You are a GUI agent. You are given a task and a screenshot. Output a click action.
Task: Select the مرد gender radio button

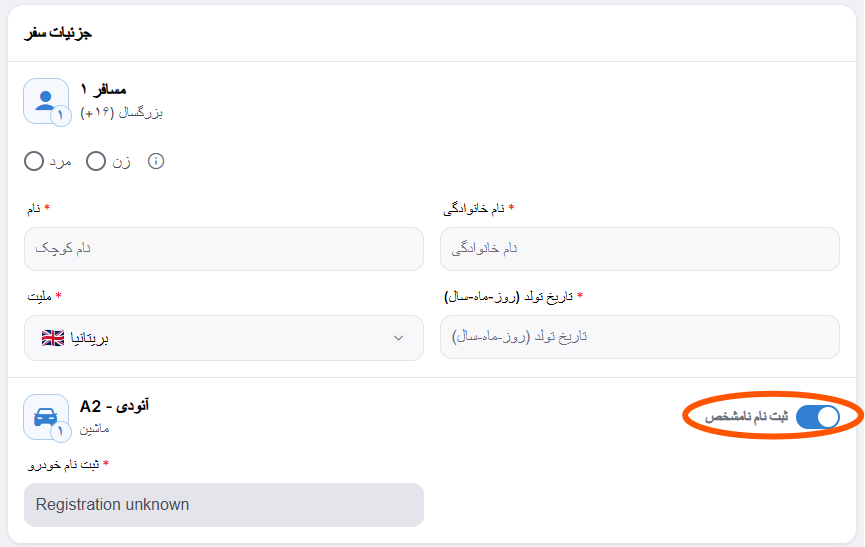[x=34, y=161]
